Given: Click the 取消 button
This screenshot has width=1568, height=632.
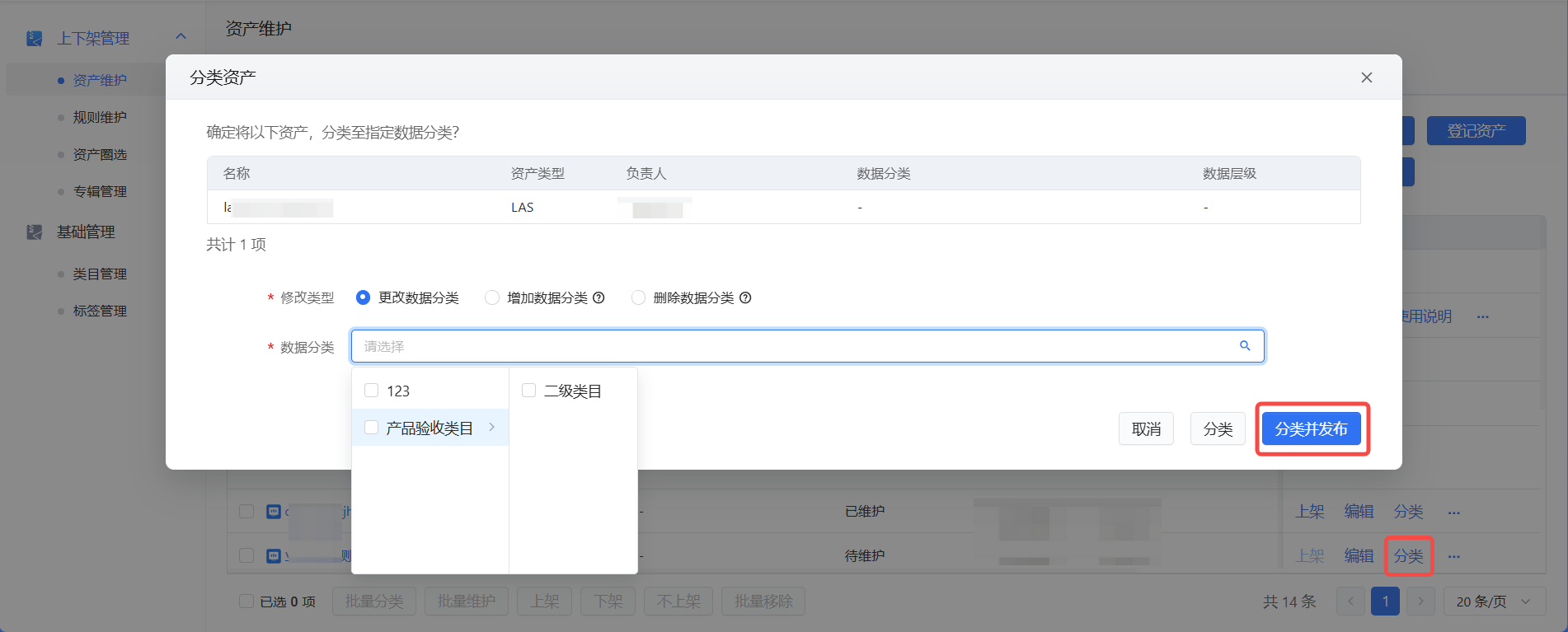Looking at the screenshot, I should [1146, 428].
